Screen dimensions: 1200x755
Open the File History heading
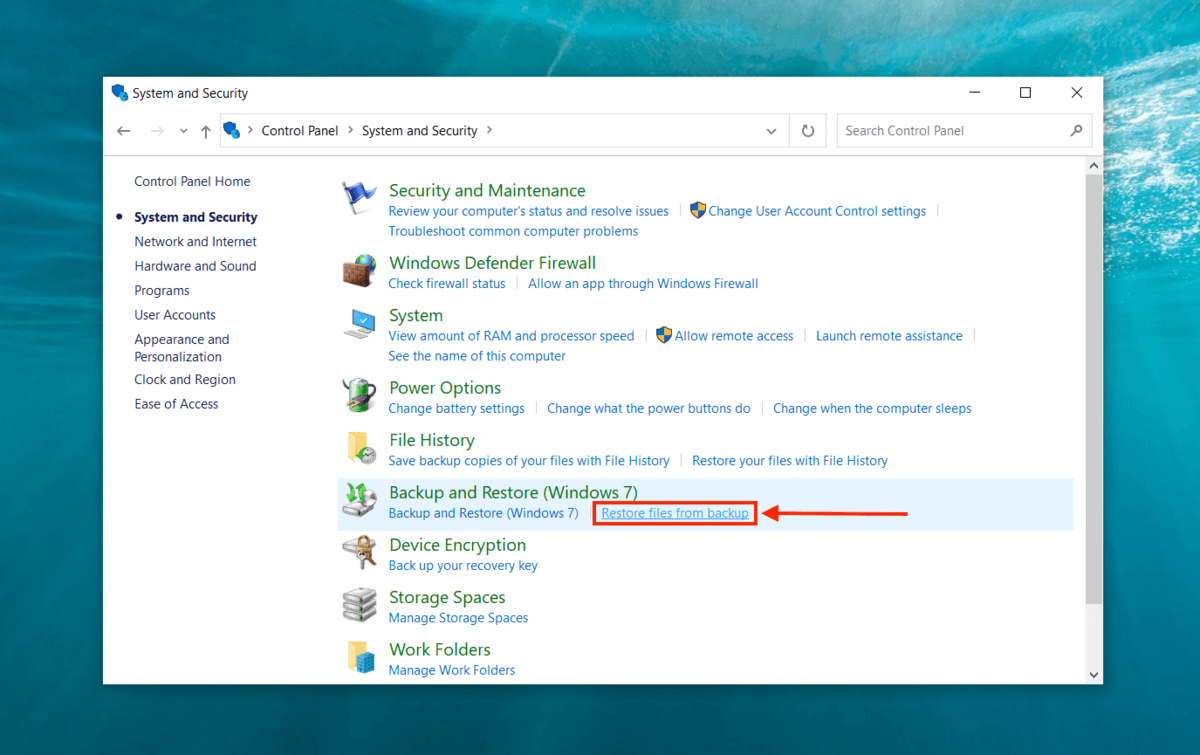coord(432,440)
